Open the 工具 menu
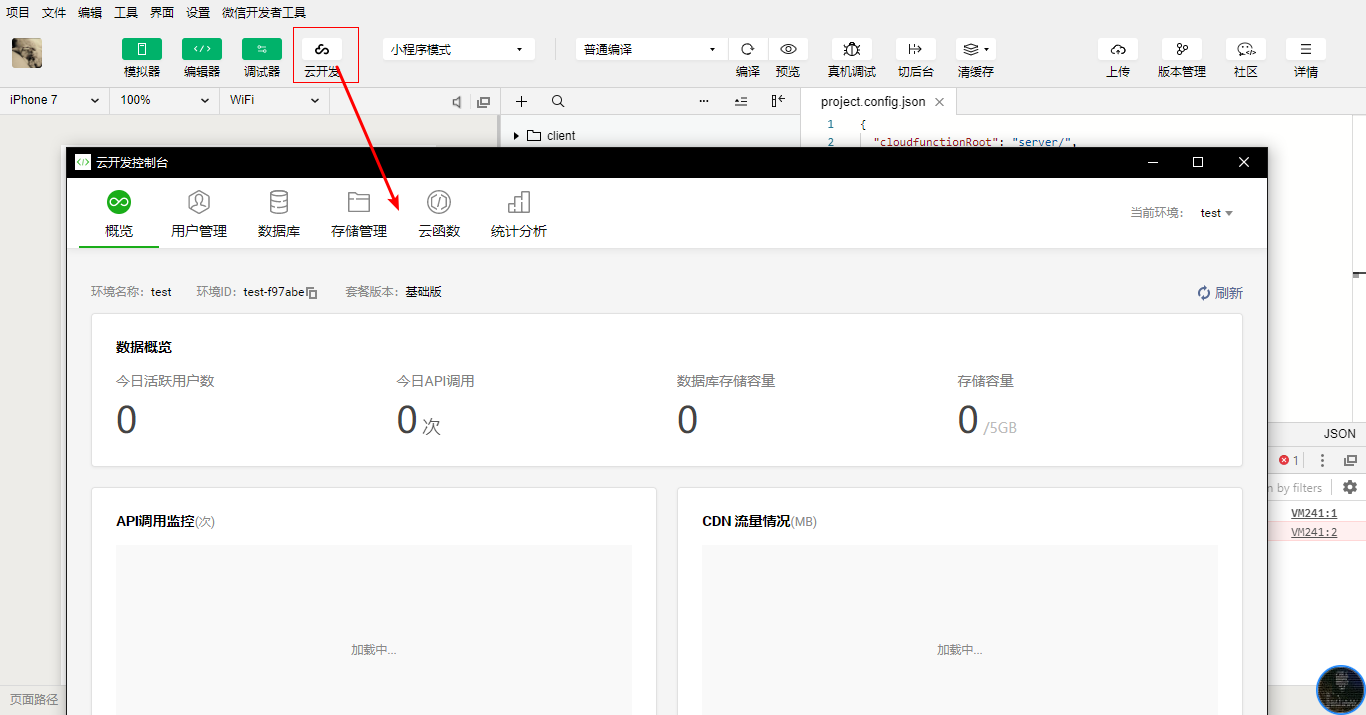The height and width of the screenshot is (715, 1366). click(x=126, y=13)
